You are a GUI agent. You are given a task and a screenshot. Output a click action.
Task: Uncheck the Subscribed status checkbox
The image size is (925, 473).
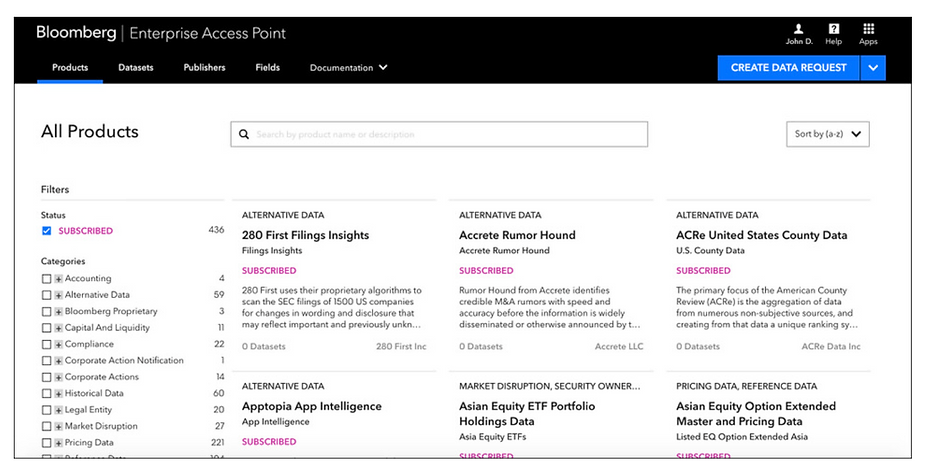[x=47, y=231]
